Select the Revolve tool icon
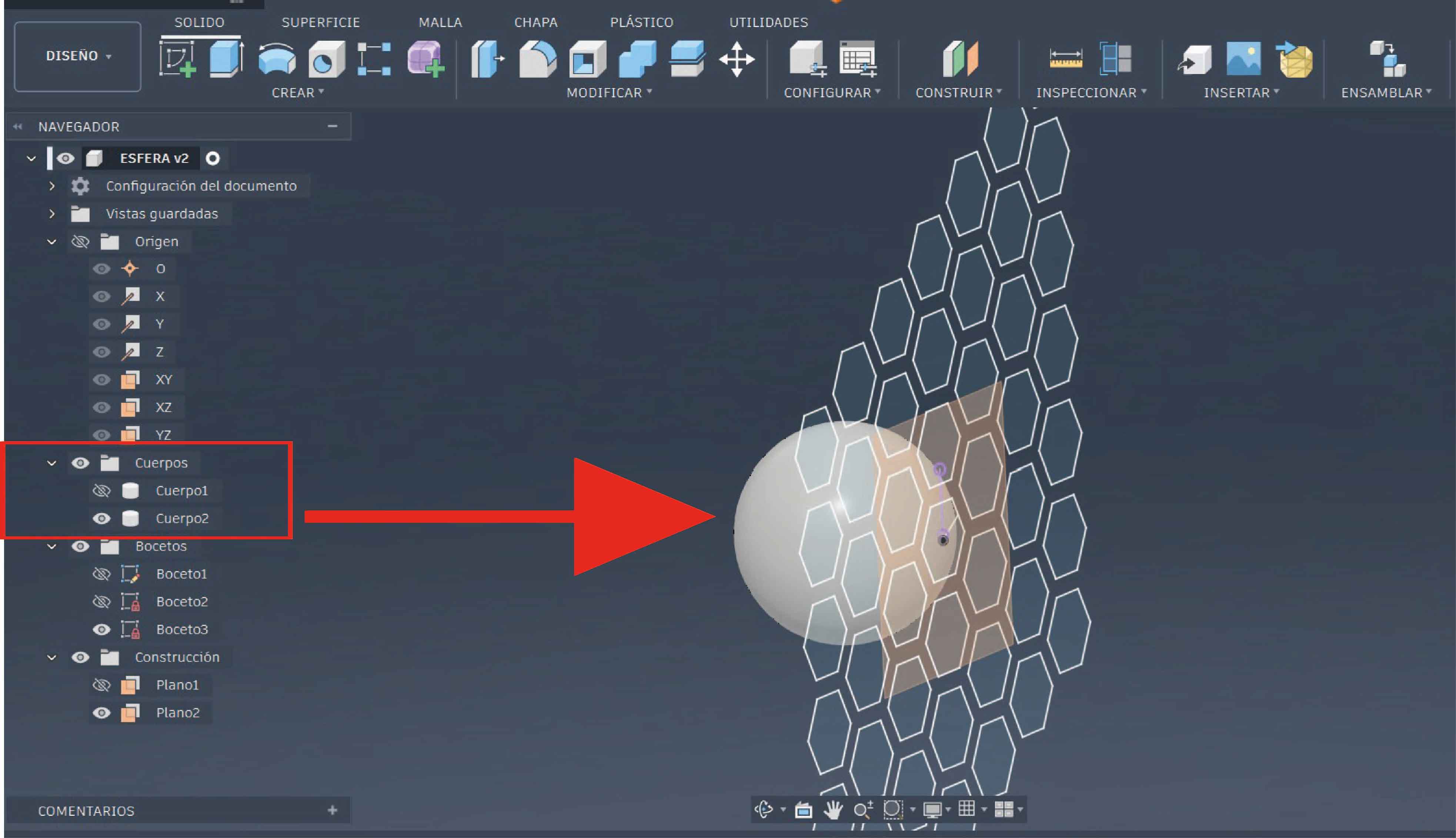Viewport: 1456px width, 838px height. tap(277, 59)
